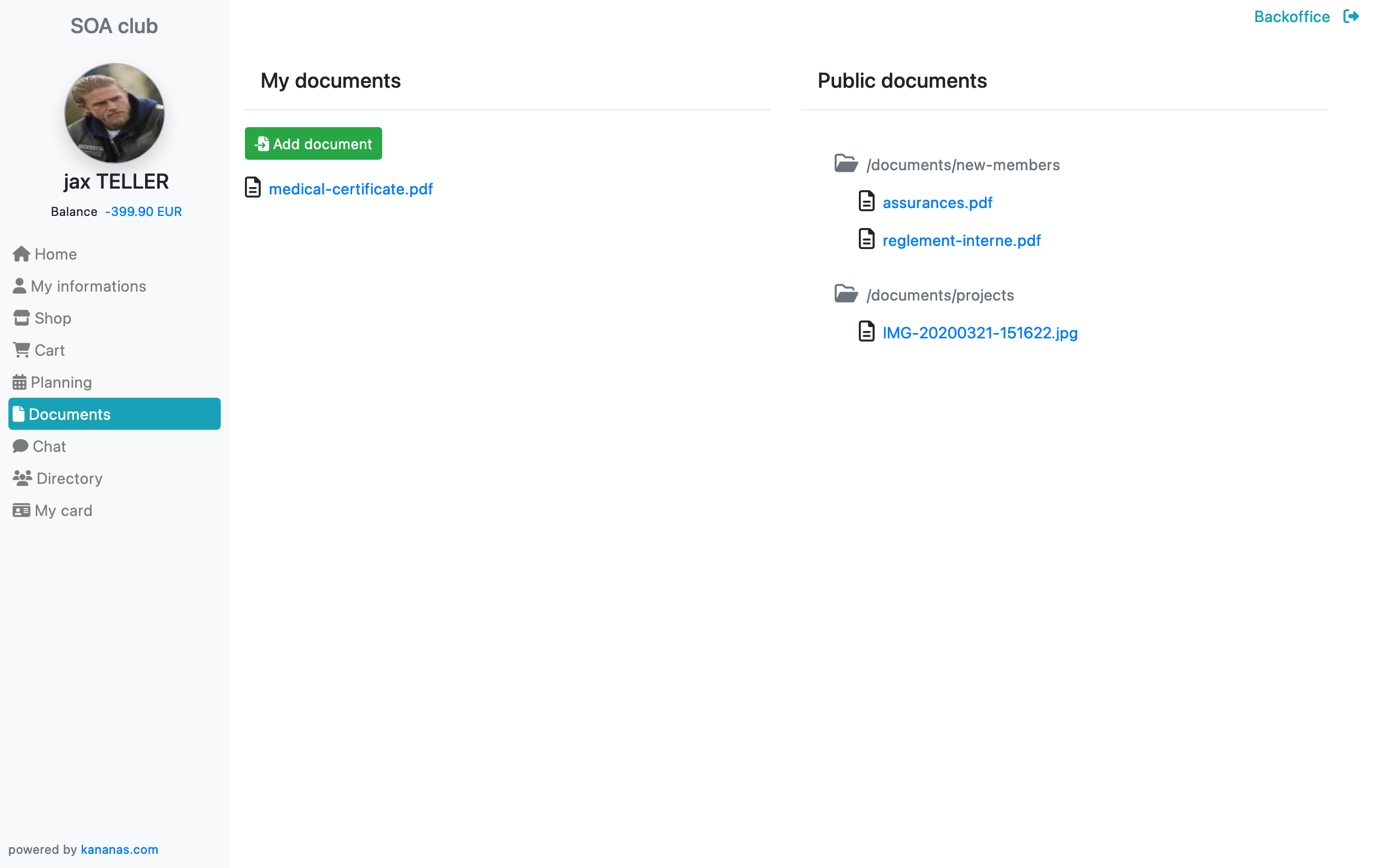Click the folder icon for /documents/new-members
This screenshot has height=868, width=1375.
846,164
